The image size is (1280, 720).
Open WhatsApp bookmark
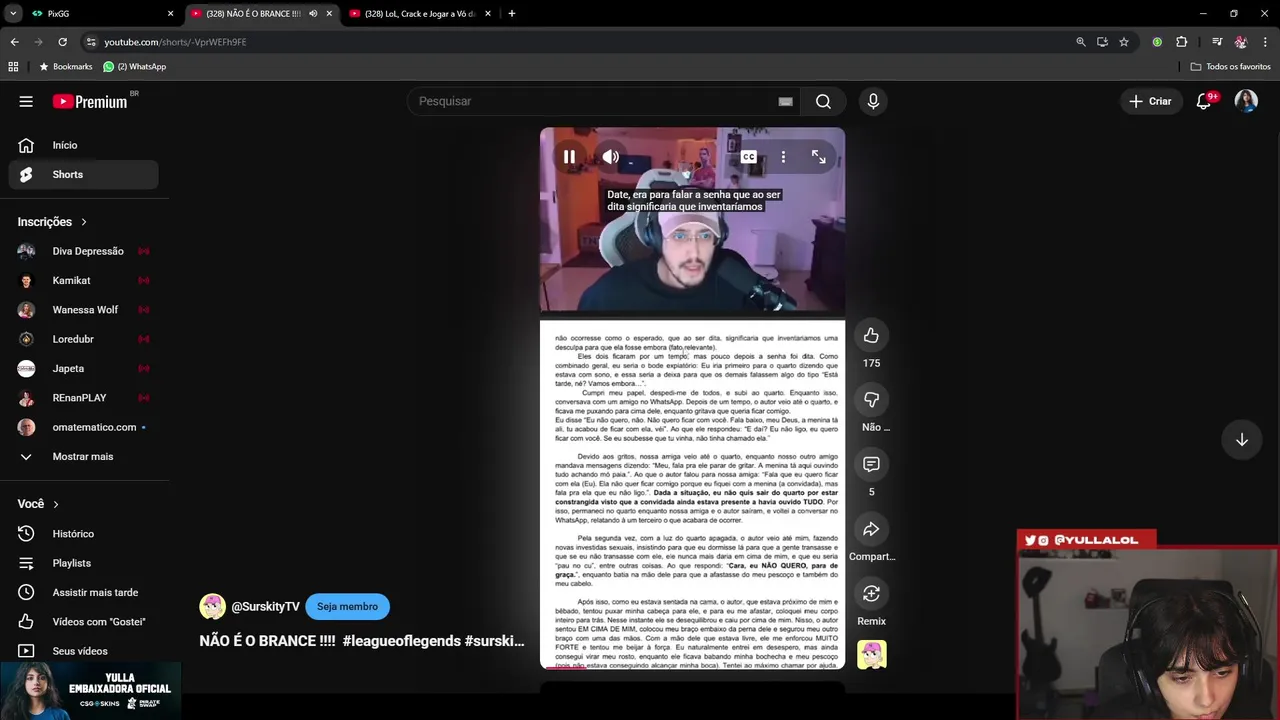pos(135,66)
